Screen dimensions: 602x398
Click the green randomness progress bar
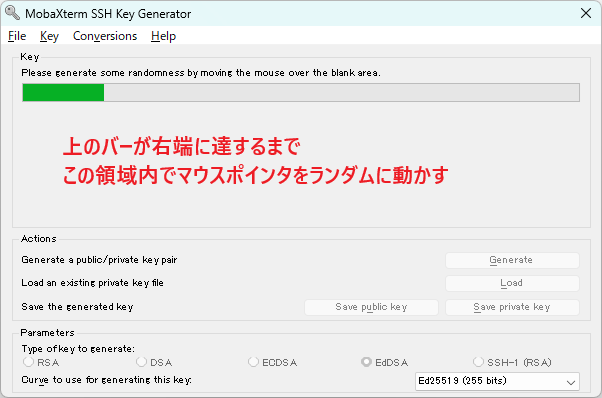(x=301, y=92)
